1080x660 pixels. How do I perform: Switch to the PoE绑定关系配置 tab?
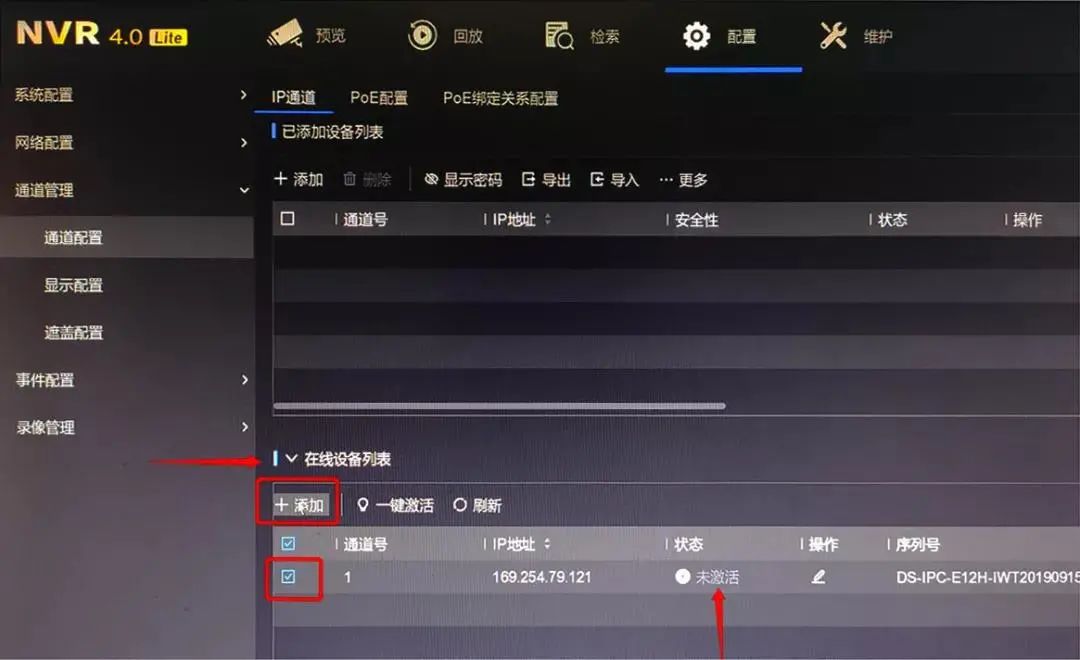501,98
